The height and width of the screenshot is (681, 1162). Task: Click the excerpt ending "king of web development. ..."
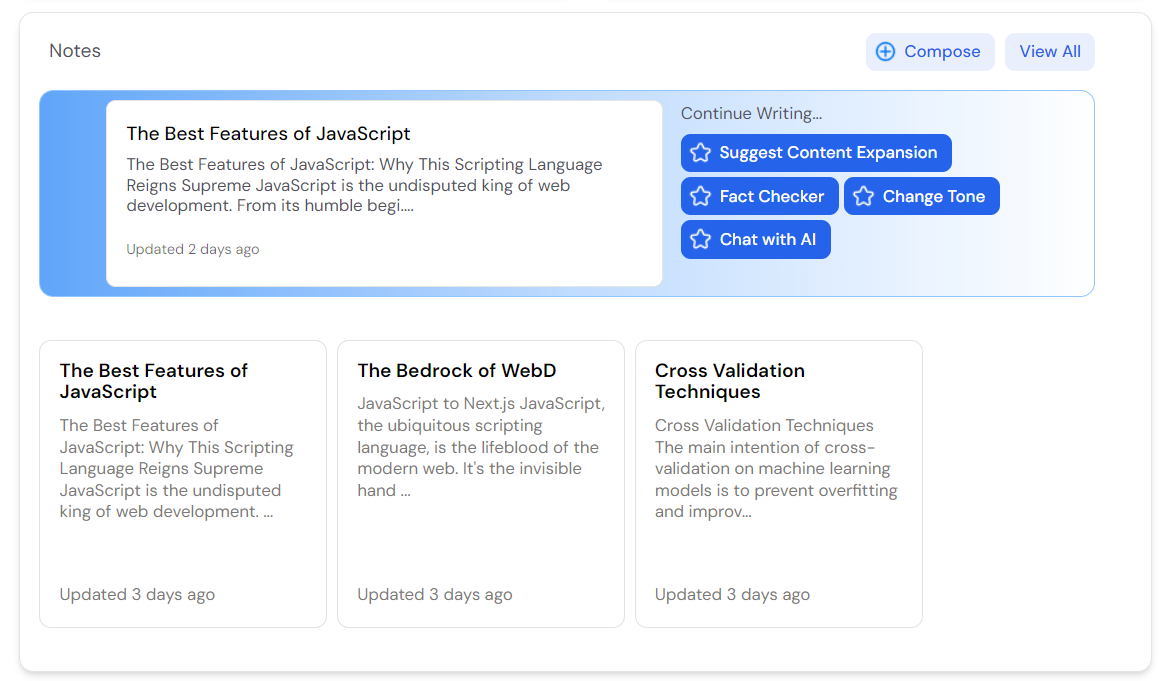coord(176,468)
